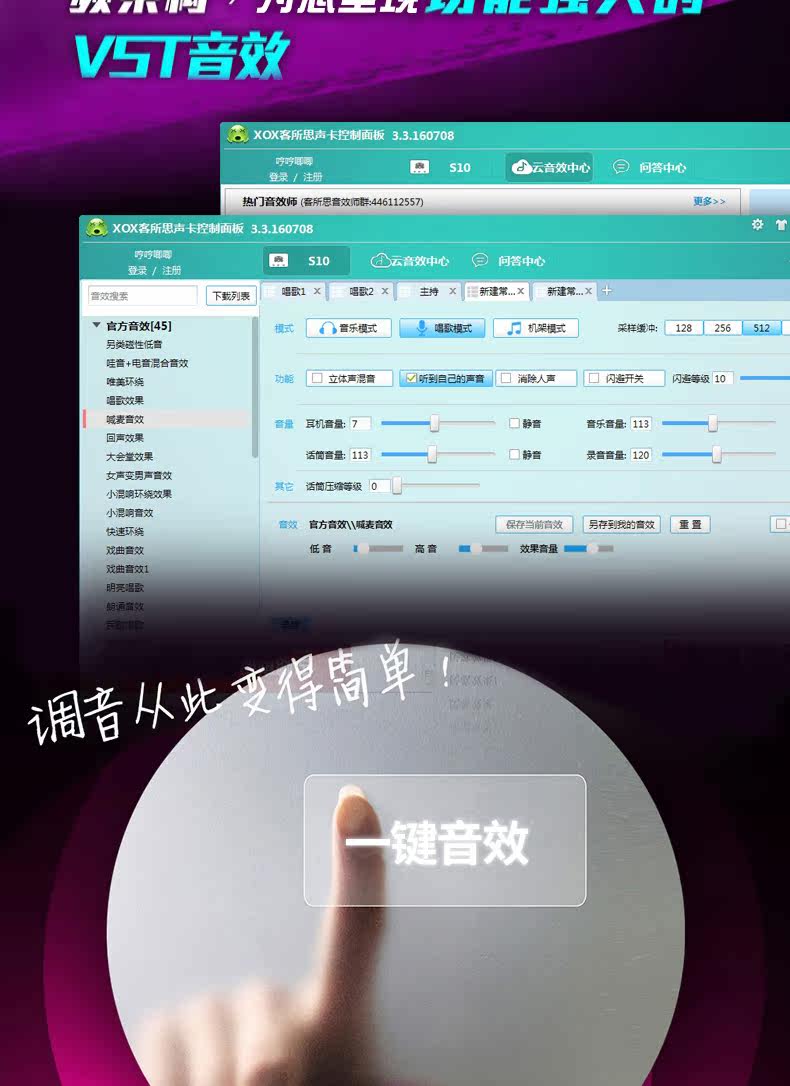Uncheck 听到自己的声音
The width and height of the screenshot is (790, 1086).
coord(411,378)
